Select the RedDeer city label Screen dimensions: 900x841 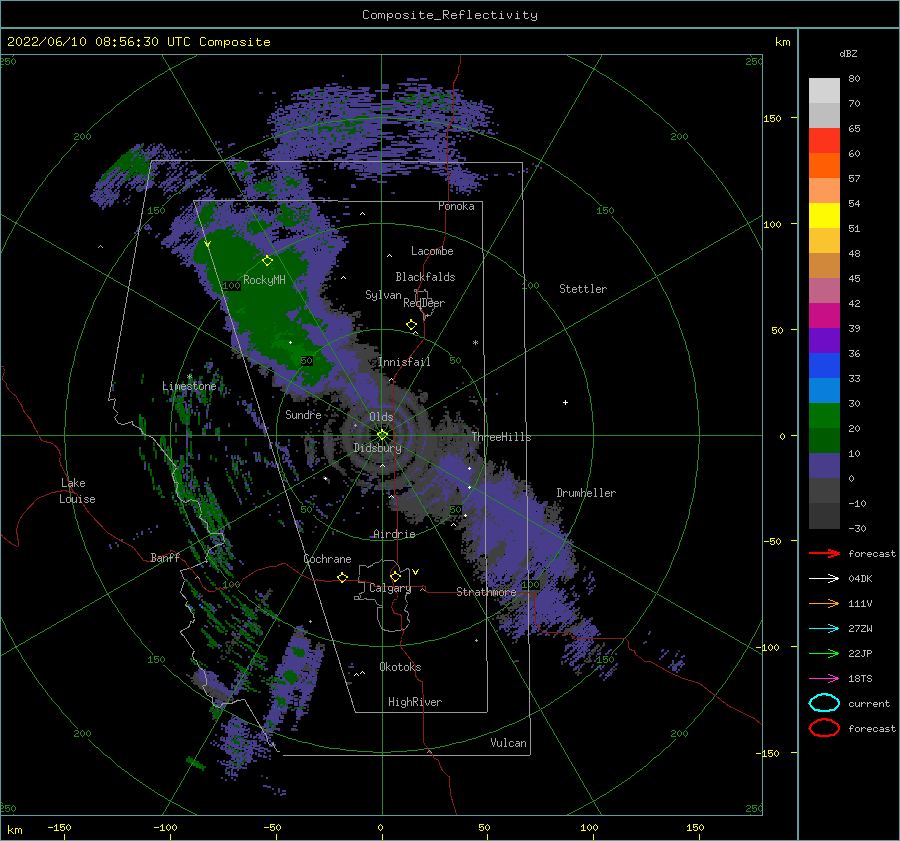[x=424, y=303]
